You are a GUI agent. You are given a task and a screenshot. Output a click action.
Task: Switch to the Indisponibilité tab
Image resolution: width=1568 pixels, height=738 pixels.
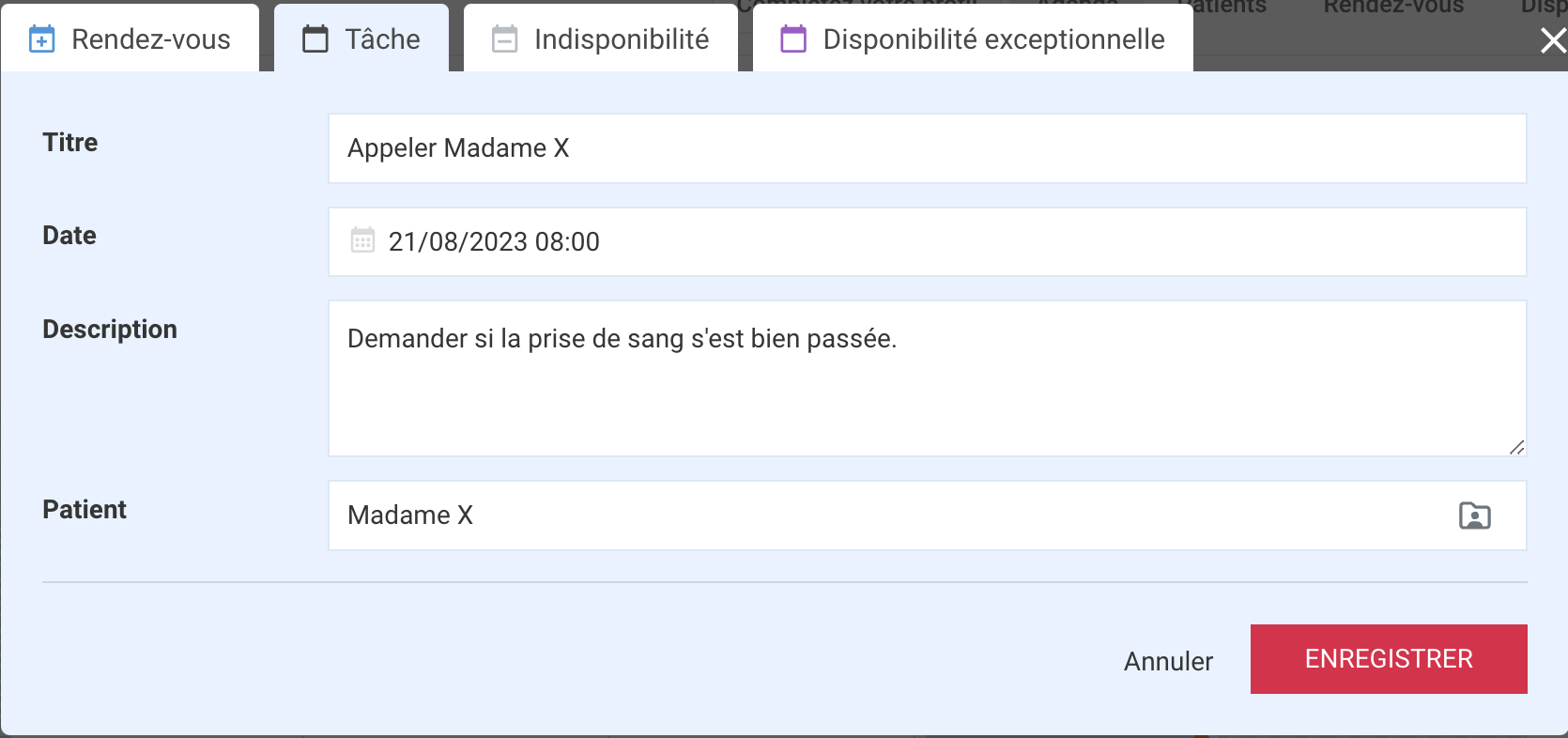[601, 38]
